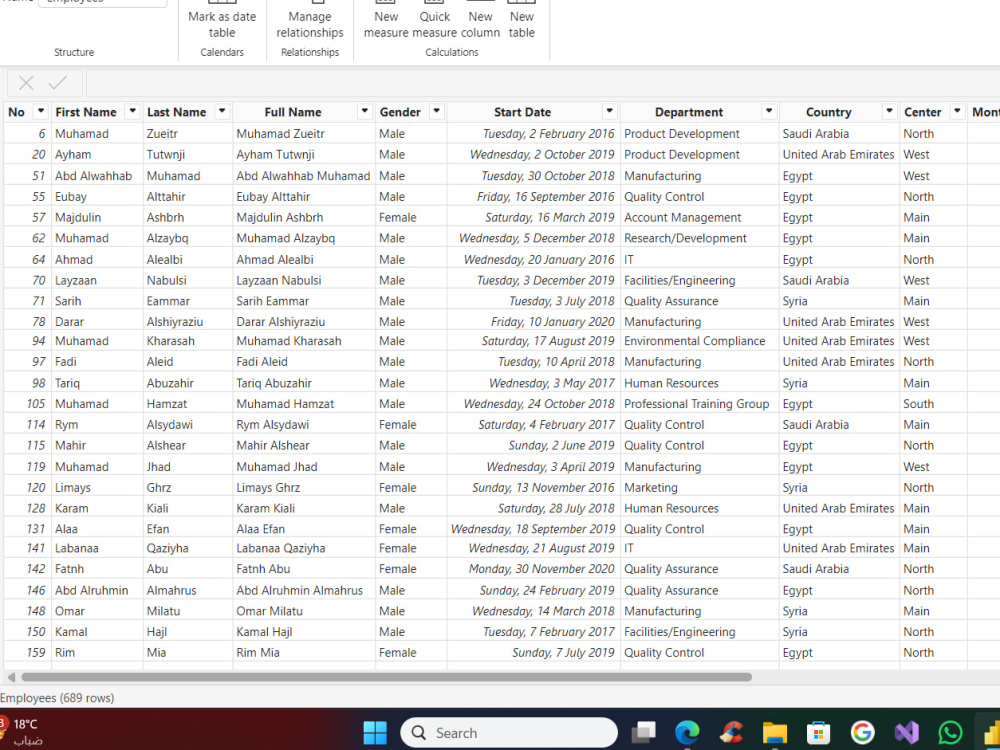Click inside the formula bar field
Viewport: 1000px width, 750px height.
tap(543, 84)
